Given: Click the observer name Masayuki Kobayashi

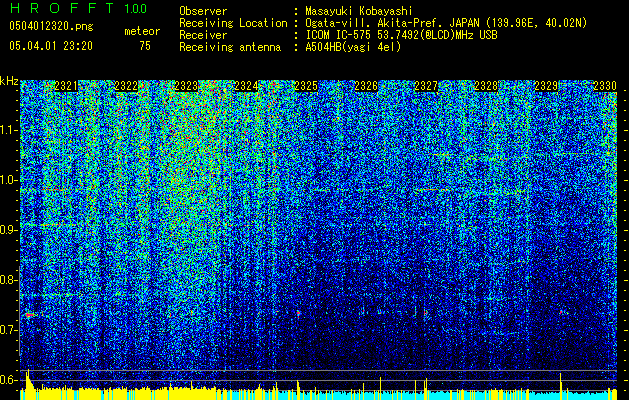Looking at the screenshot, I should [359, 11].
